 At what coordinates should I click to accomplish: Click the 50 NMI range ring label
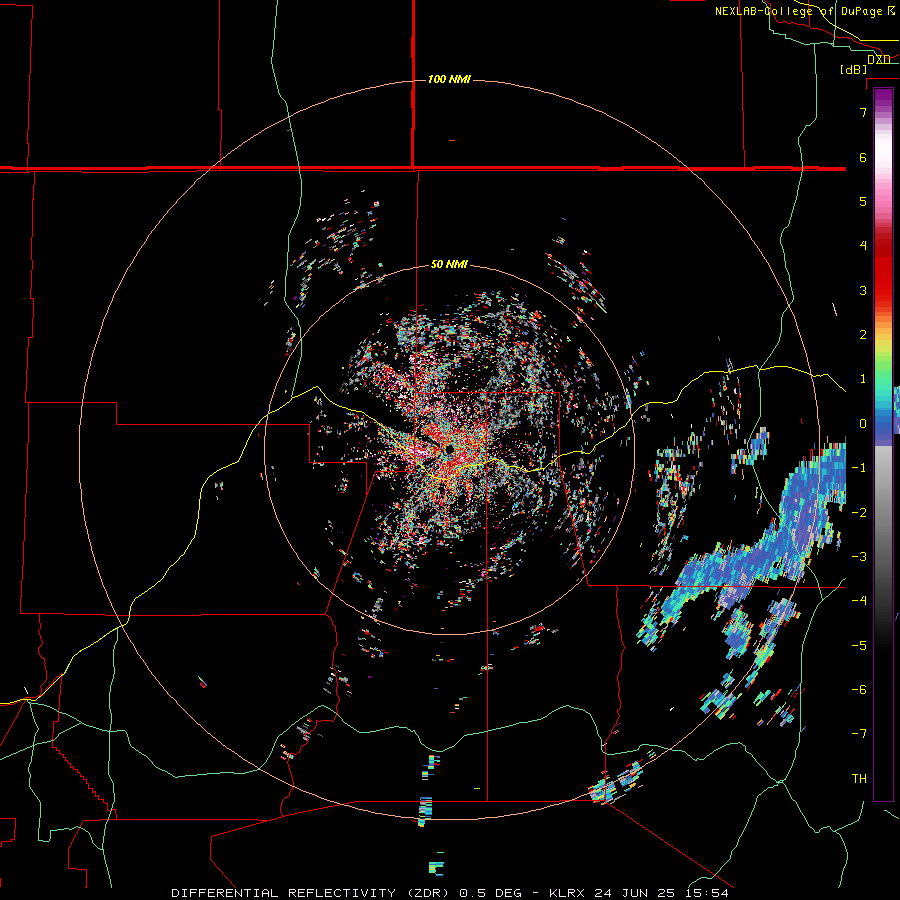tap(449, 265)
